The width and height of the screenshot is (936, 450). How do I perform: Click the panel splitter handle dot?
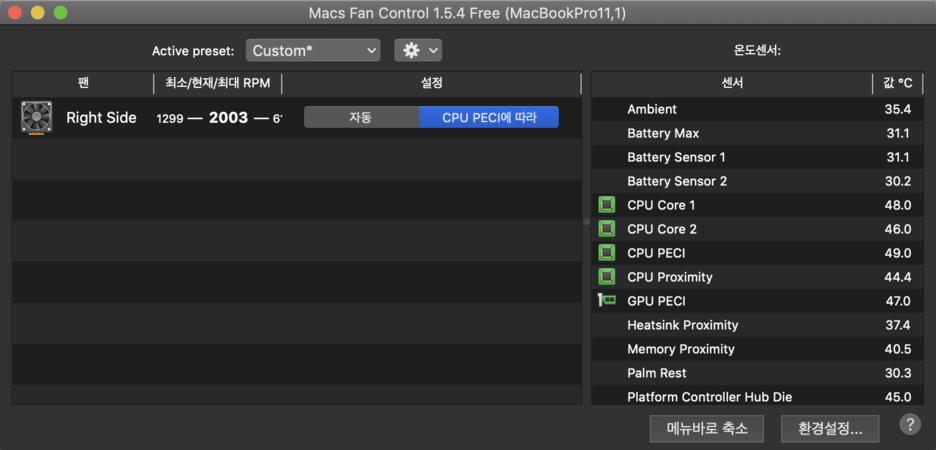click(586, 221)
